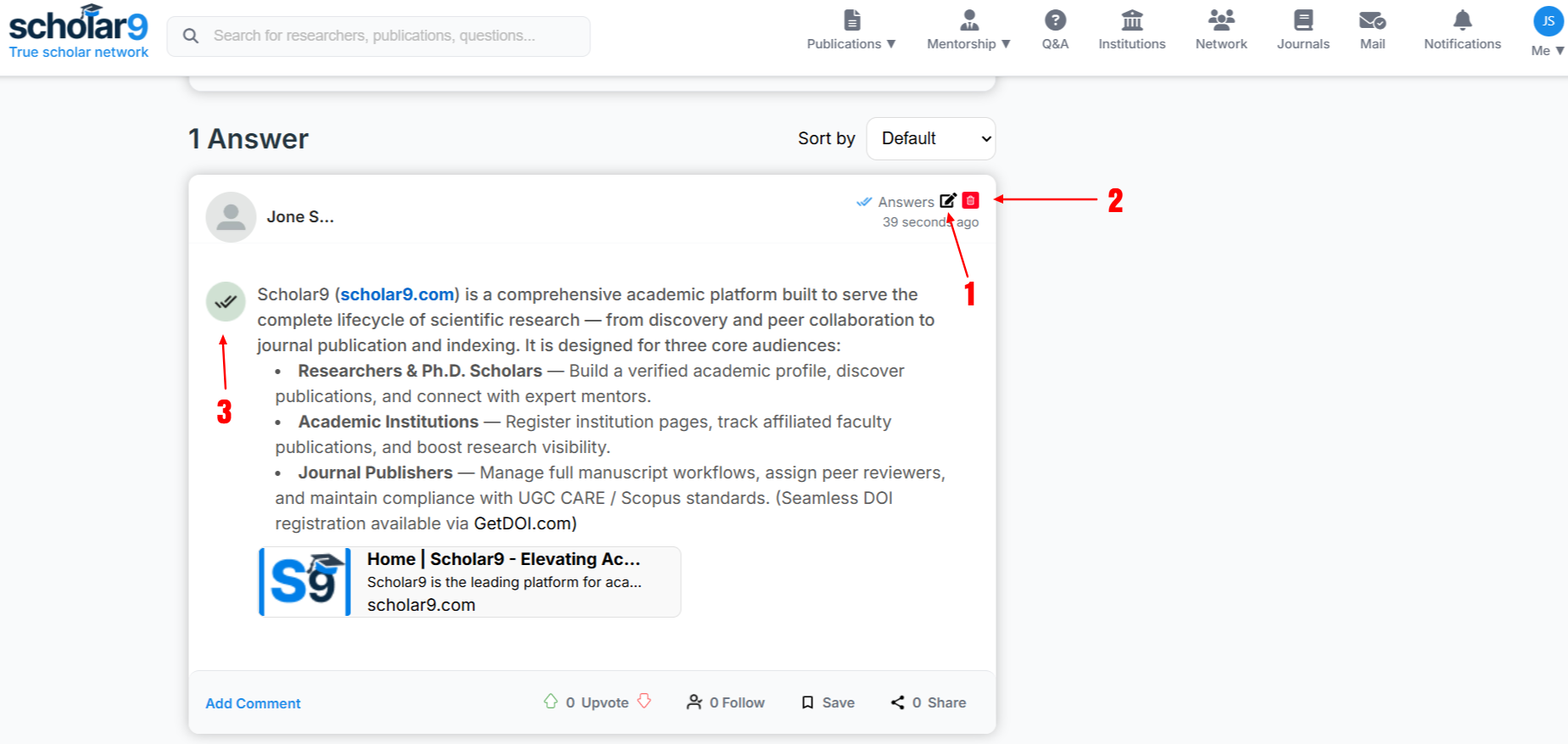Open the Journals page
The image size is (1568, 744).
tap(1303, 31)
